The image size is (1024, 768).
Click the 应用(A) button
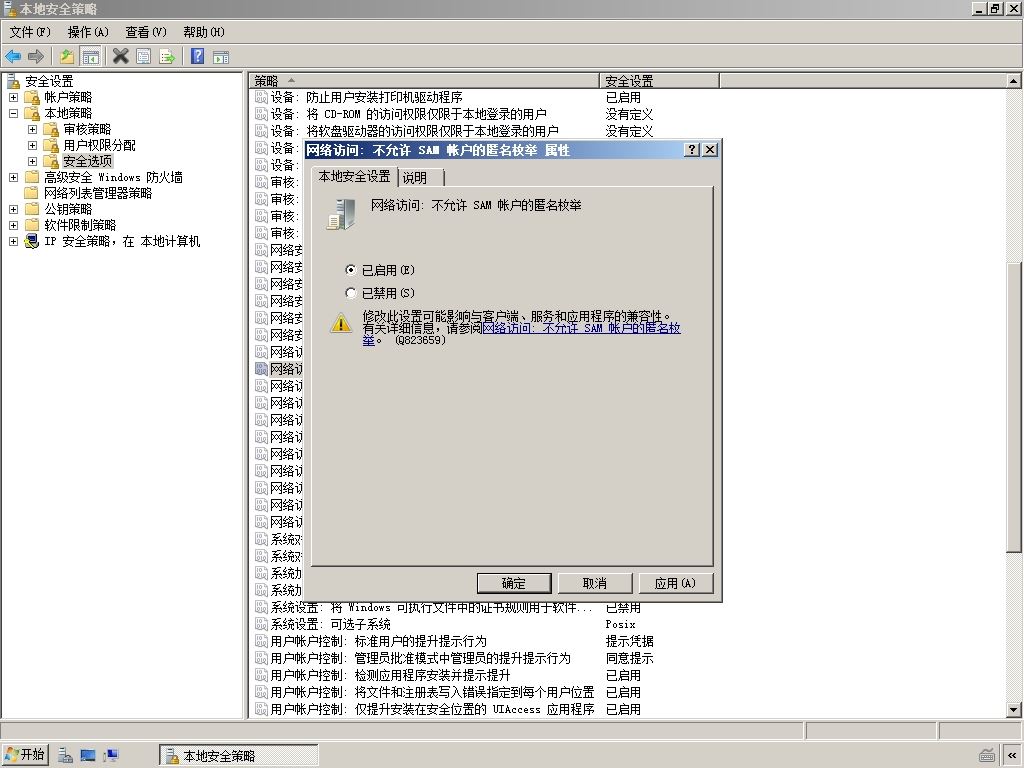tap(675, 583)
